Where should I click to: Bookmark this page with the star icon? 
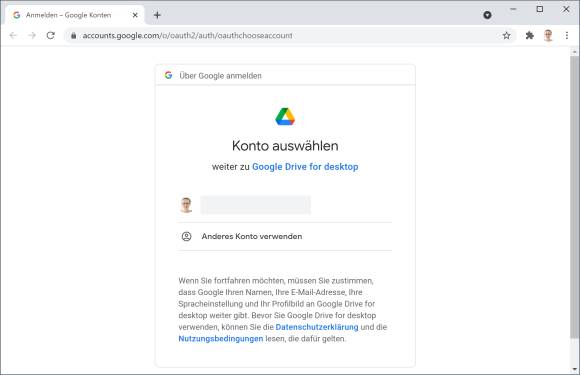click(x=506, y=36)
